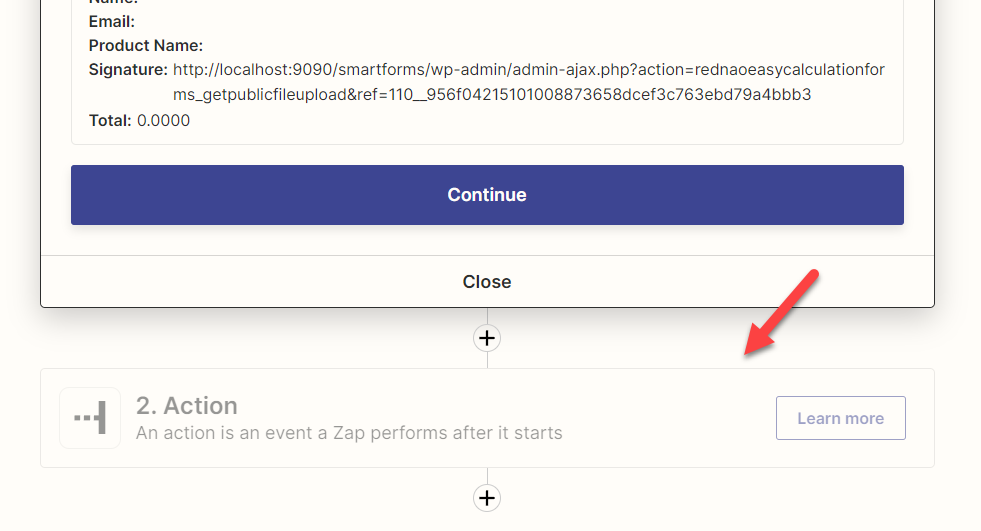
Task: Click the action description text
Action: click(x=349, y=433)
